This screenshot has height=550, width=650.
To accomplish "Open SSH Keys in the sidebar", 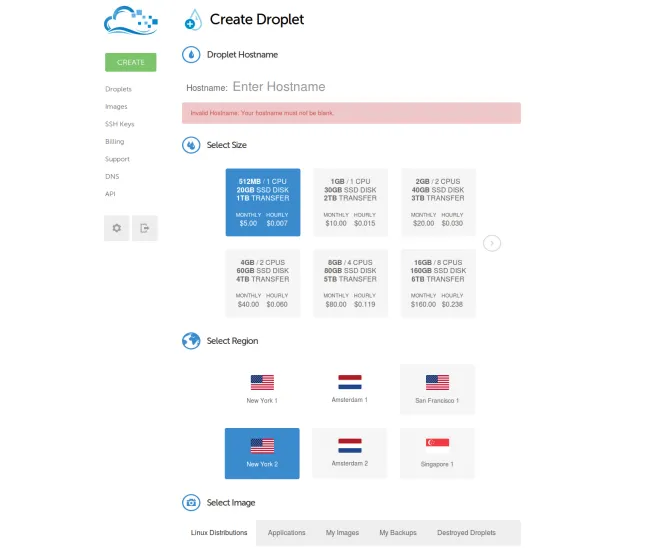I will [119, 124].
